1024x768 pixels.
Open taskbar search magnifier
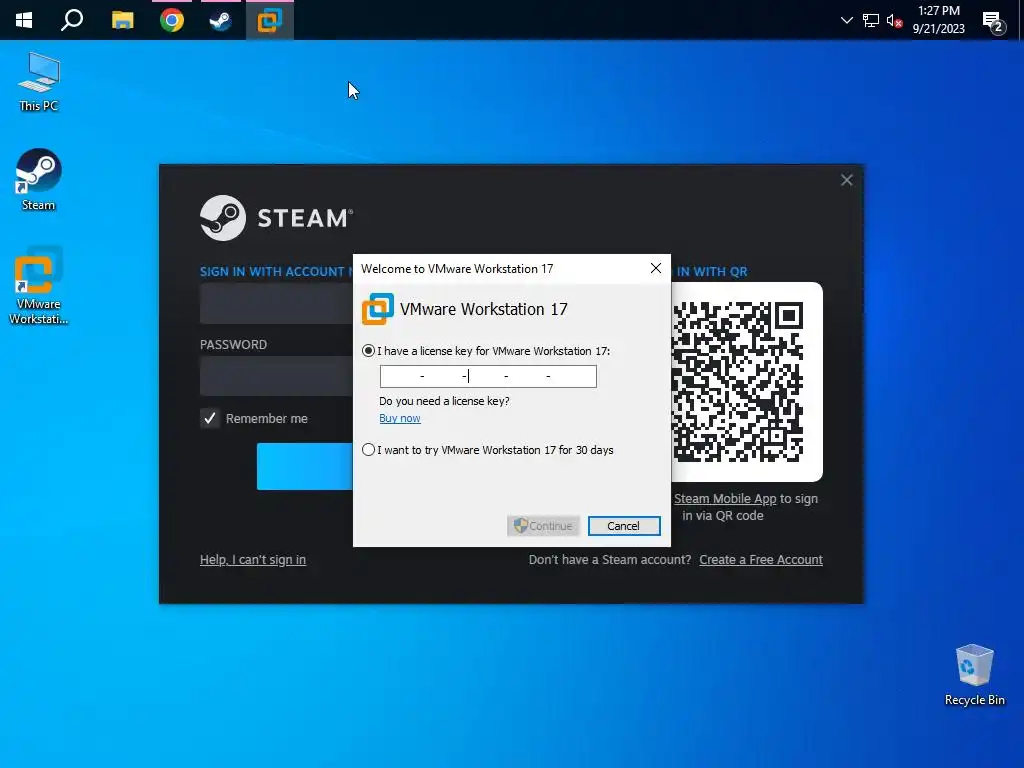72,20
